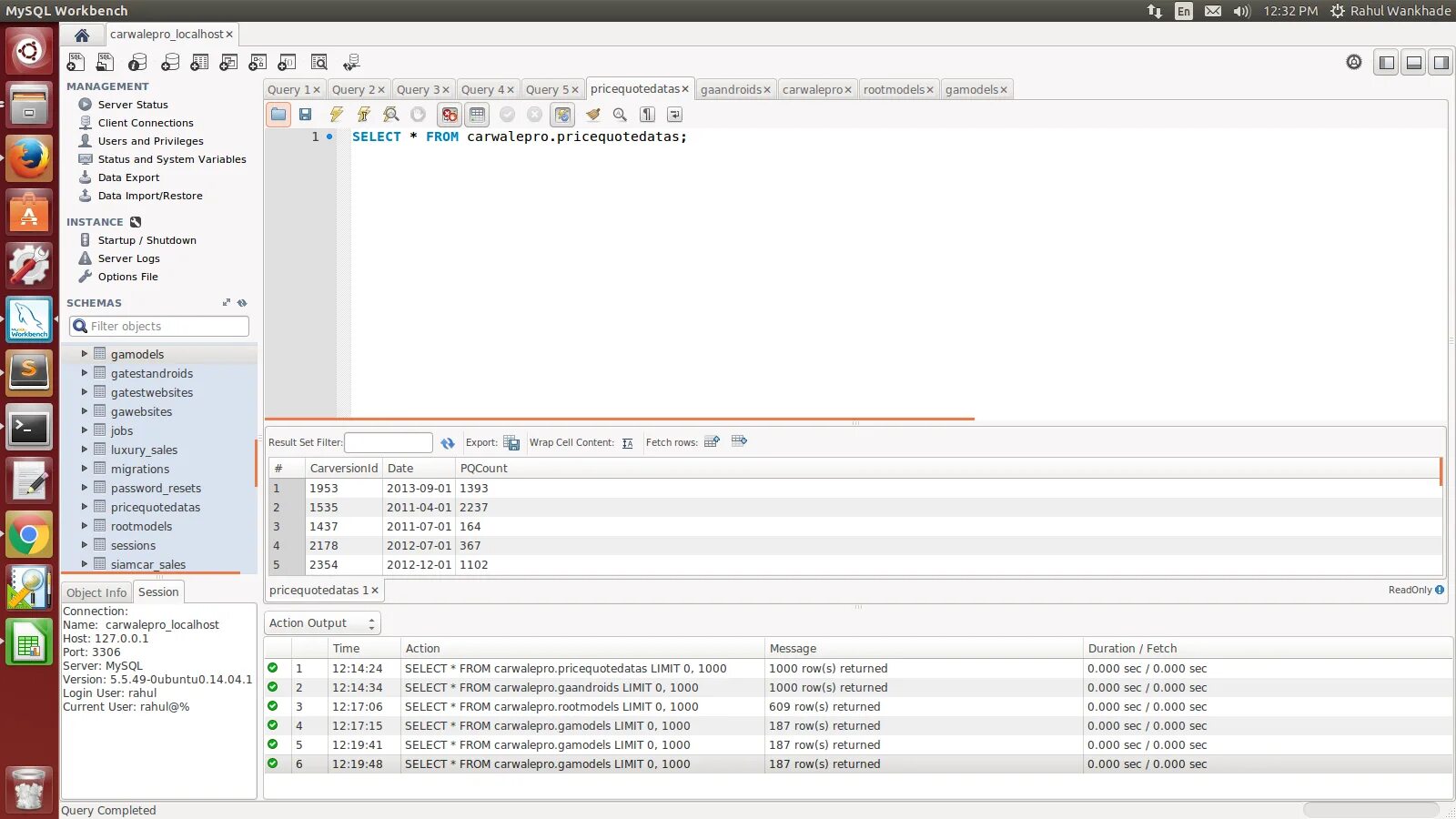Open Server Status page
The height and width of the screenshot is (819, 1456).
point(133,105)
